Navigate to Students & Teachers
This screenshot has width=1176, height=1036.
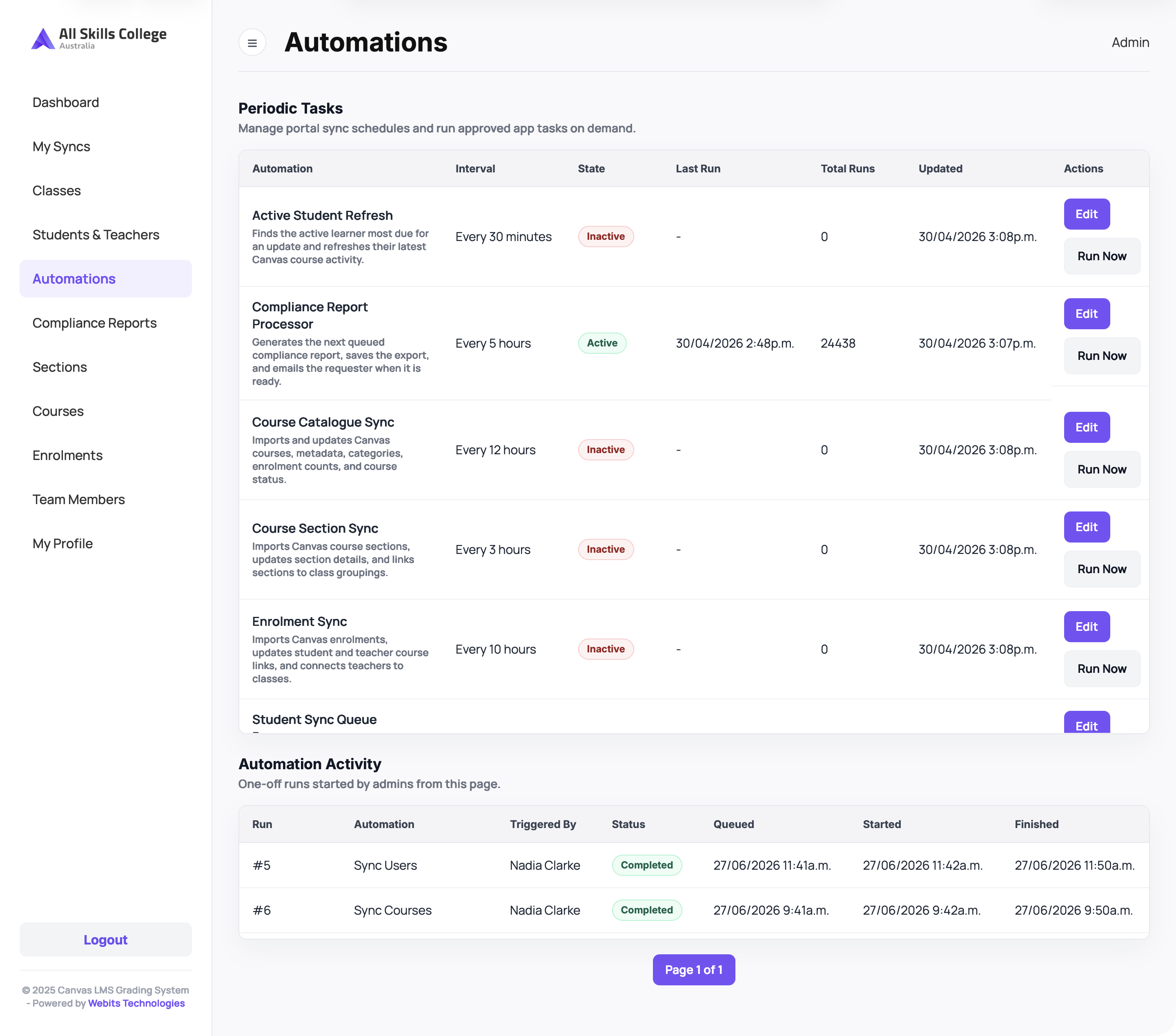(96, 235)
